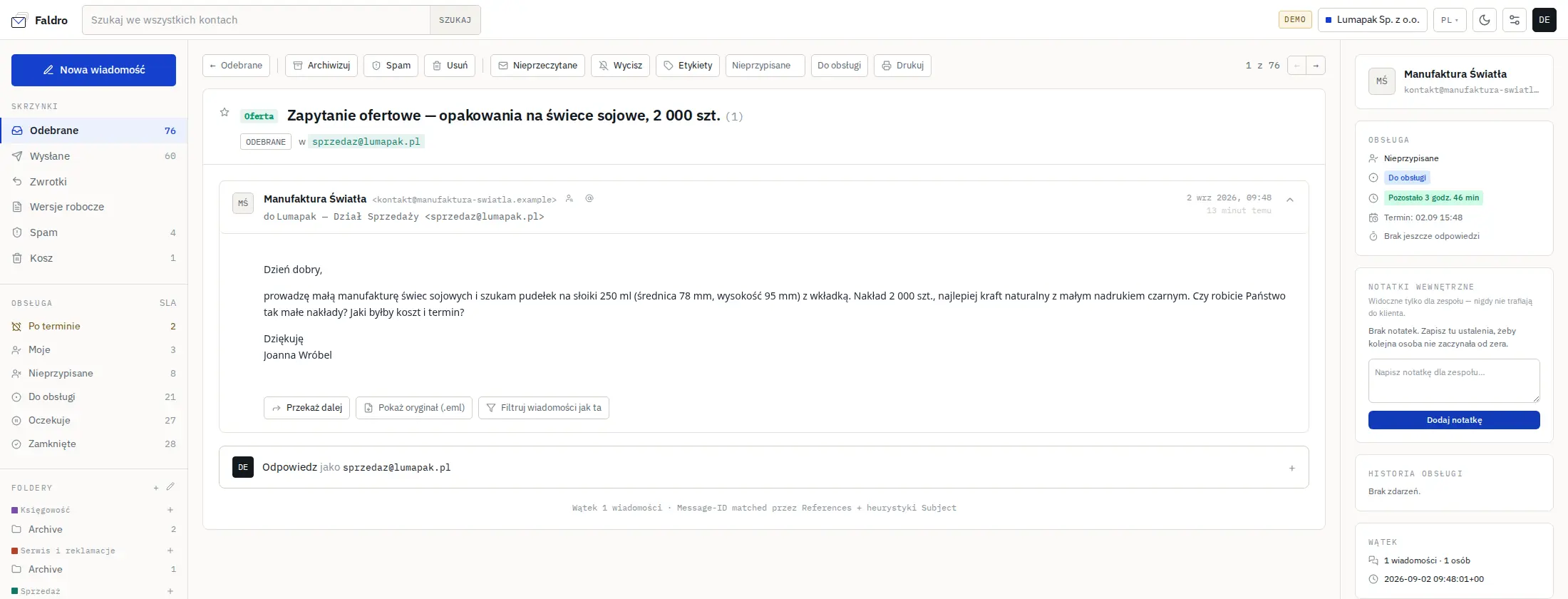Click the red Serwis i reklamacje color square

tap(15, 551)
